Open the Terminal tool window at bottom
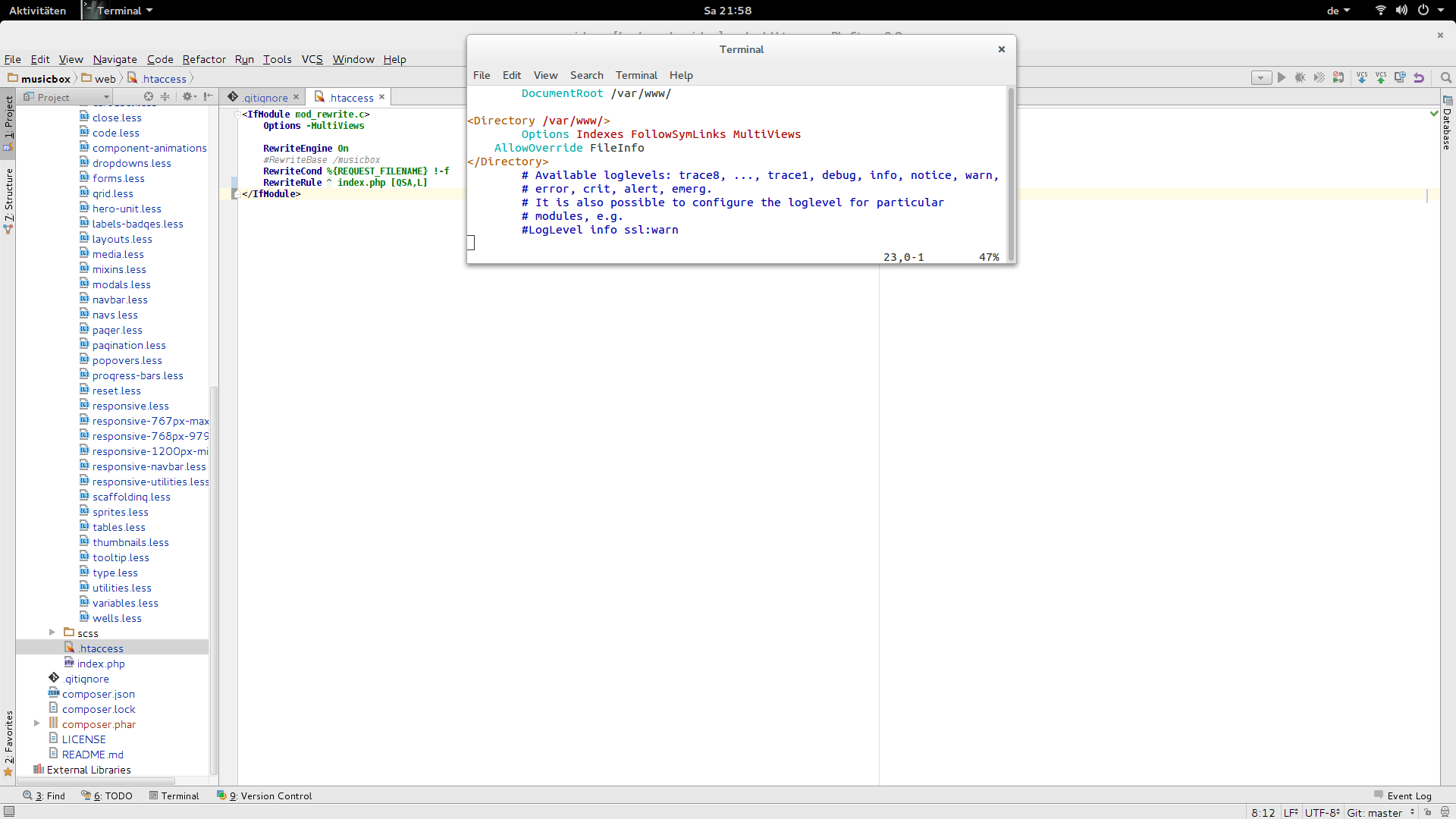Viewport: 1456px width, 819px height. pos(174,795)
